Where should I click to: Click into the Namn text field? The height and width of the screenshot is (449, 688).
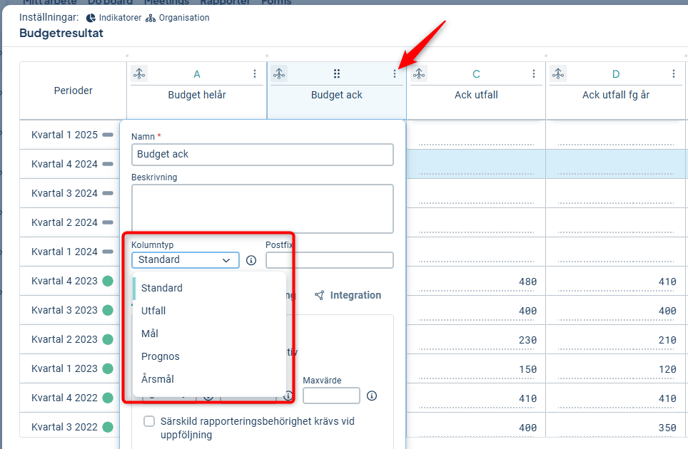tap(262, 155)
